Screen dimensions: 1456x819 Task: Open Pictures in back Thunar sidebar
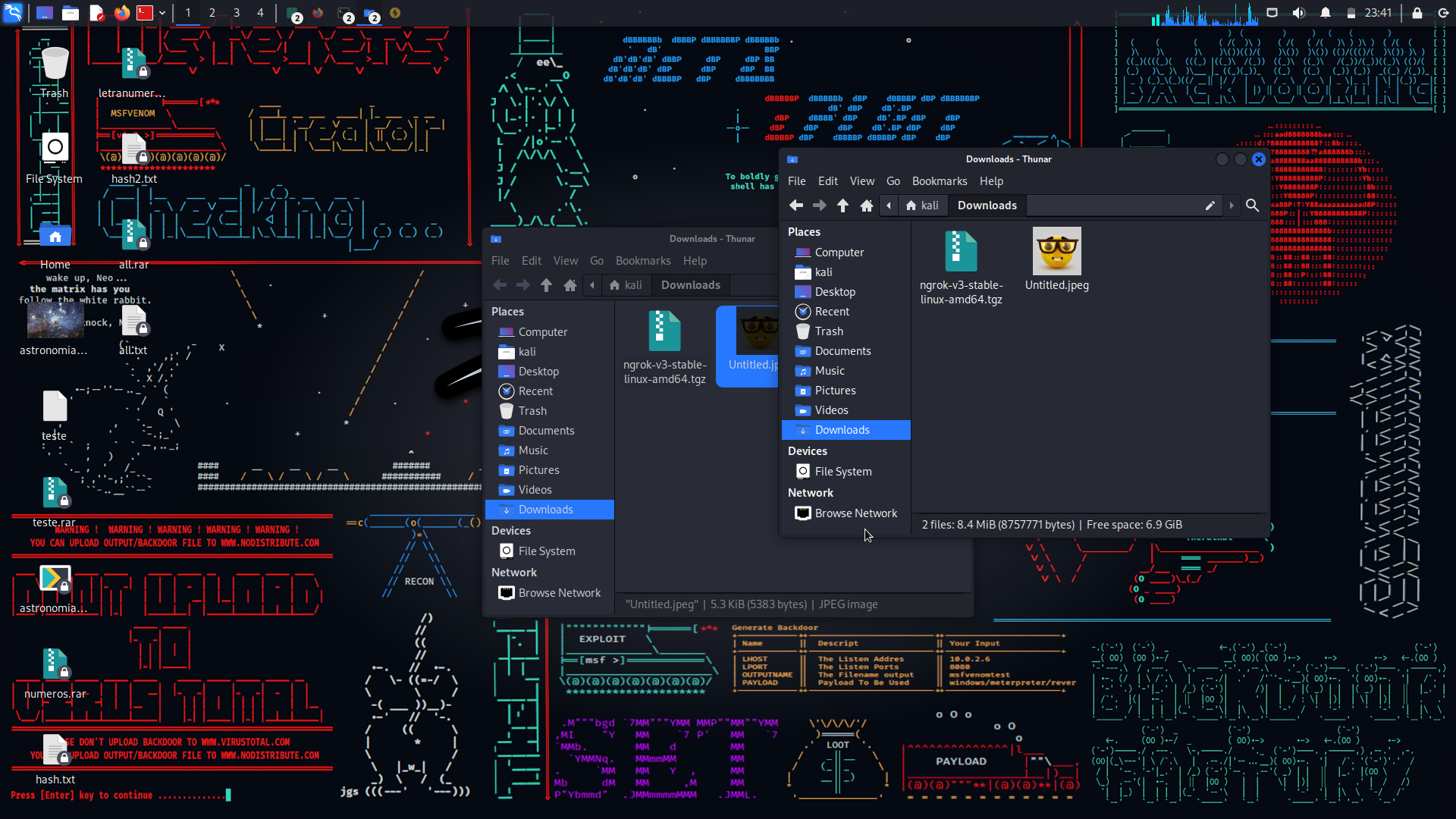549,470
